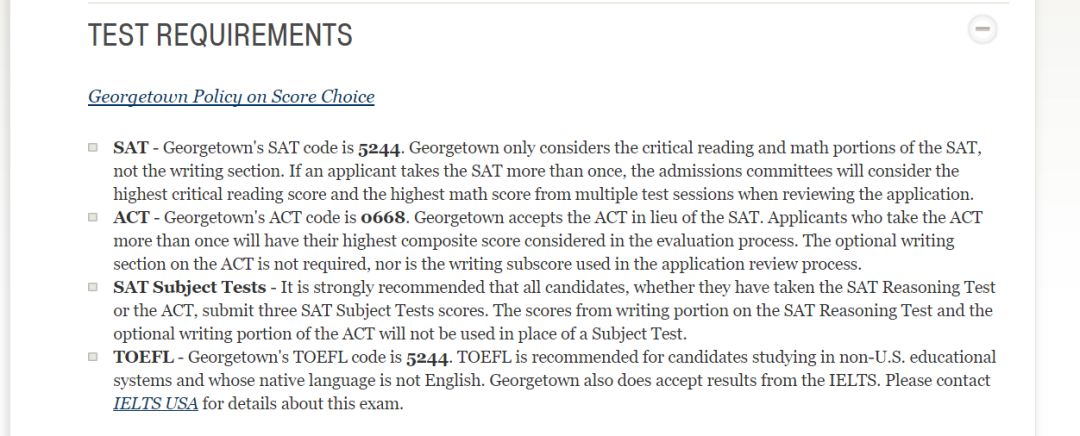Click the bold TOEFL label
1080x436 pixels.
coord(143,357)
